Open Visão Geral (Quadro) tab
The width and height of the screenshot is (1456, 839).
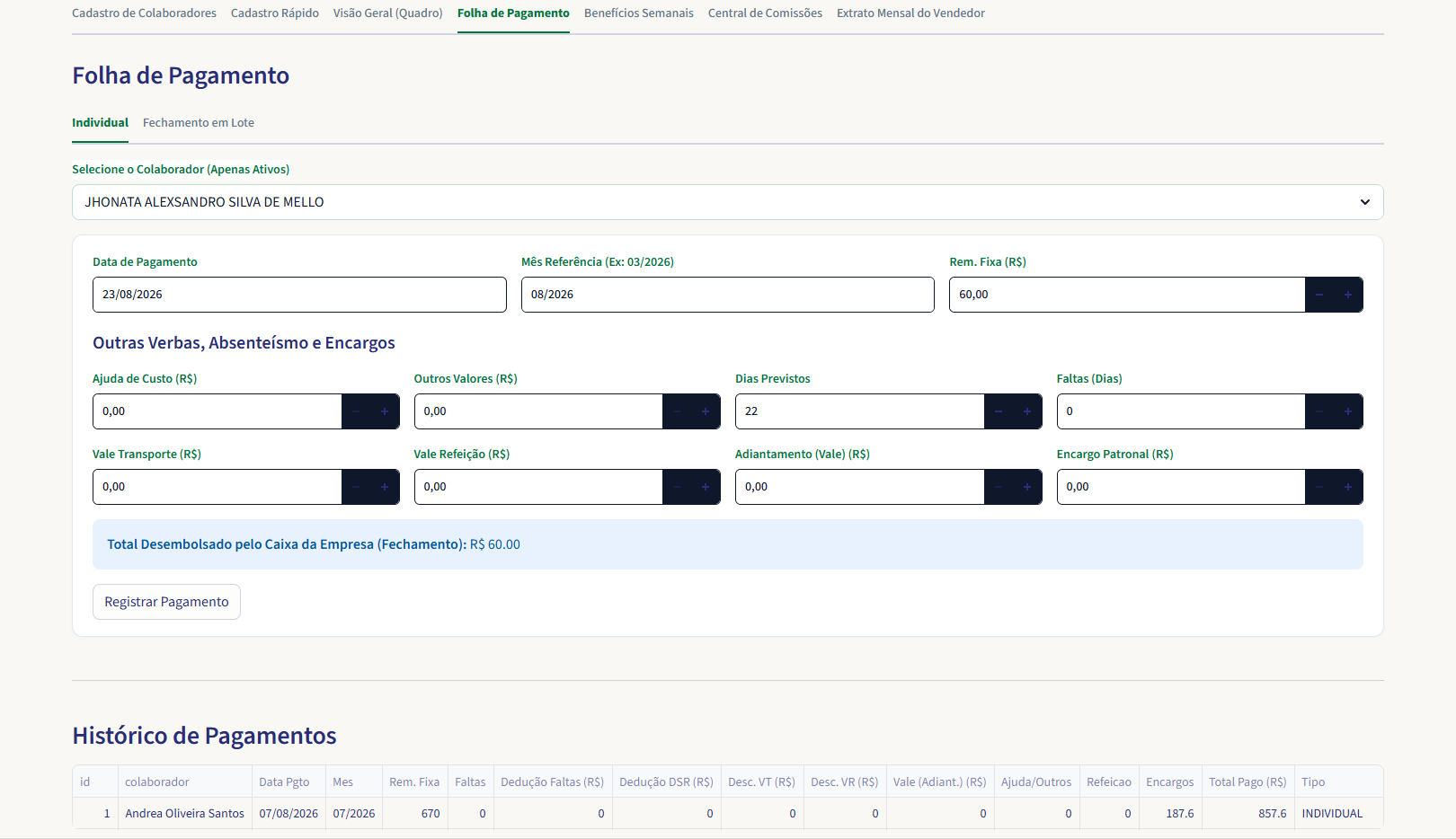(388, 13)
